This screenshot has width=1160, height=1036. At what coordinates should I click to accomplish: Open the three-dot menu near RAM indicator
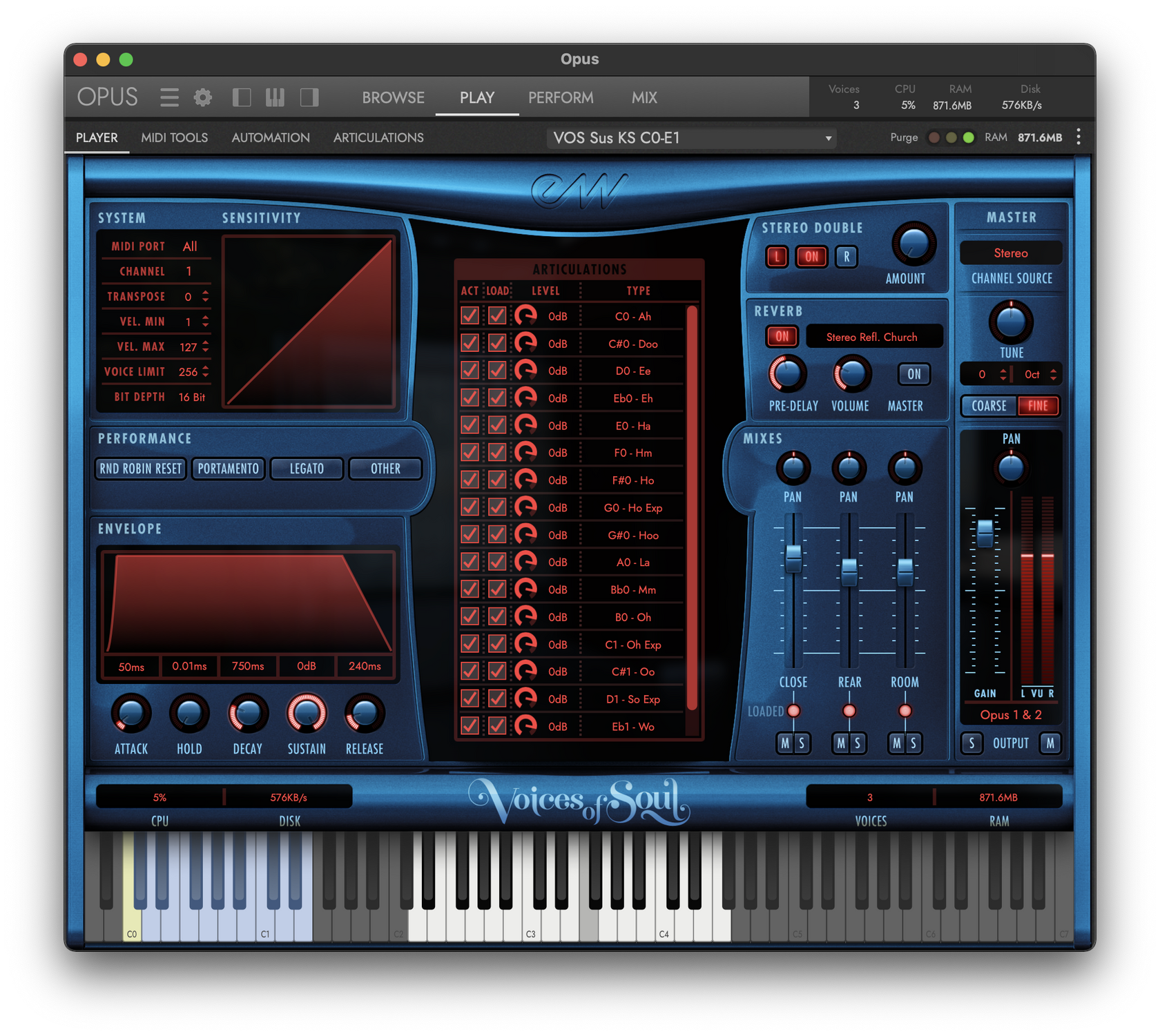pos(1078,137)
